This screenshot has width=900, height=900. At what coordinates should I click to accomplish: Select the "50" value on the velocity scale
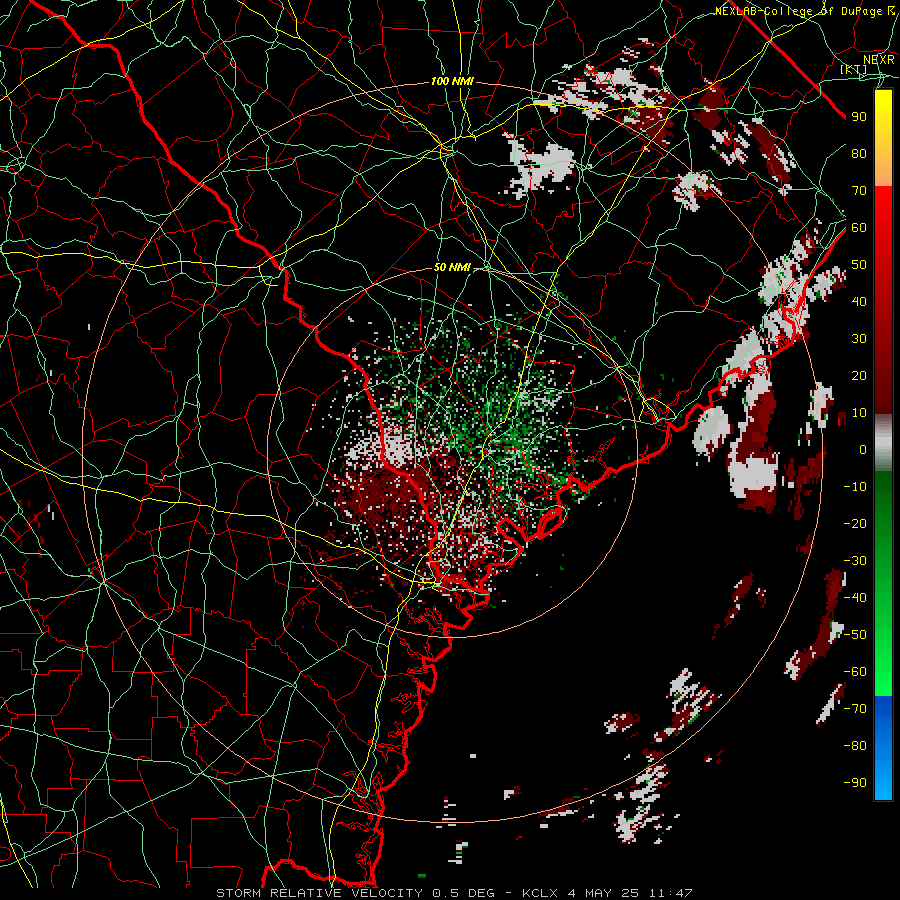click(x=859, y=265)
